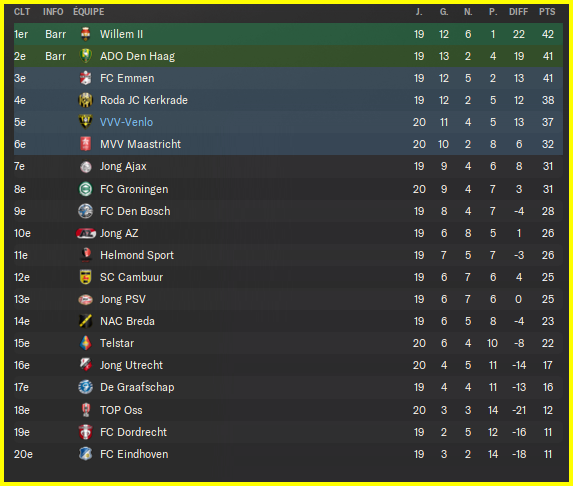Click the Willem II club crest

[x=86, y=34]
